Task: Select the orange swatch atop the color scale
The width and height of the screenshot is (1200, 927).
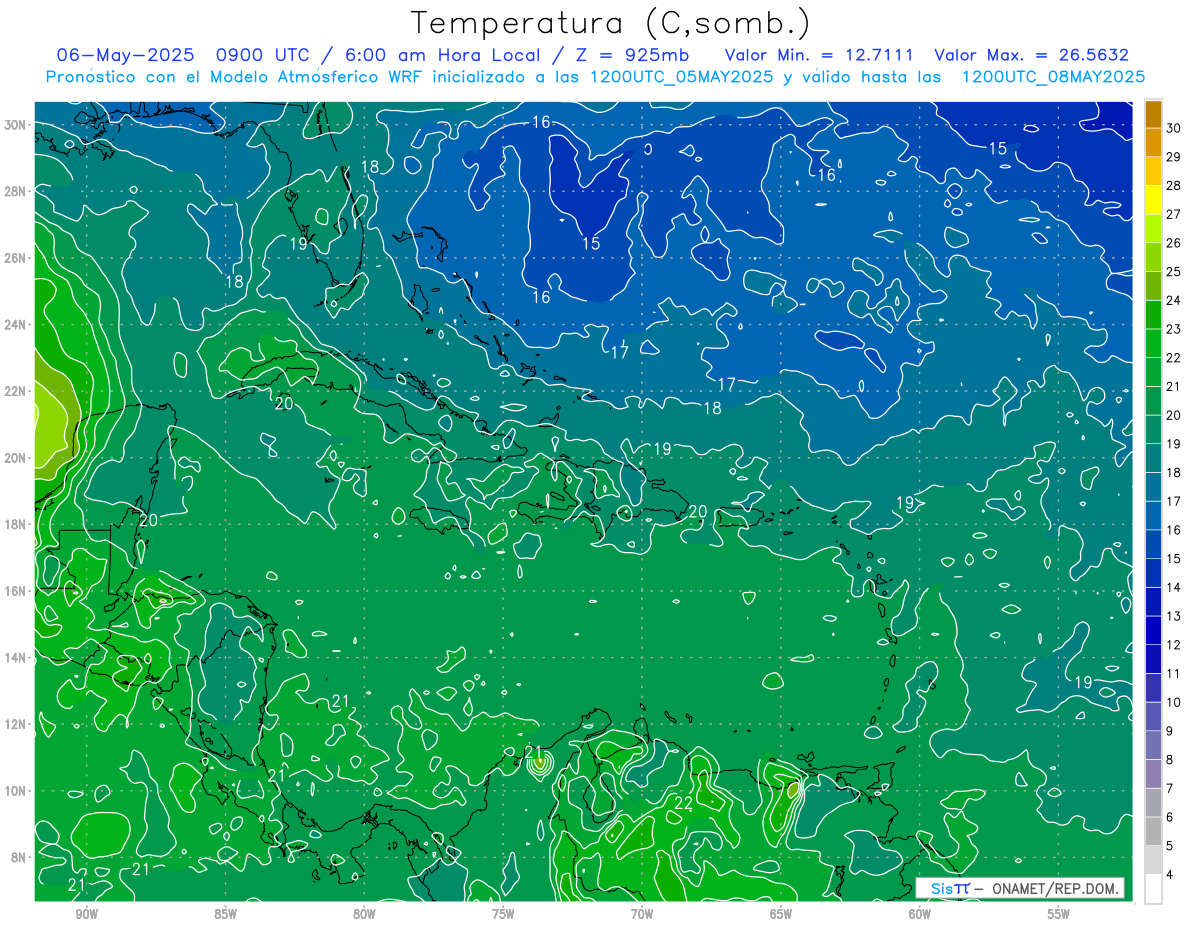Action: [1153, 114]
